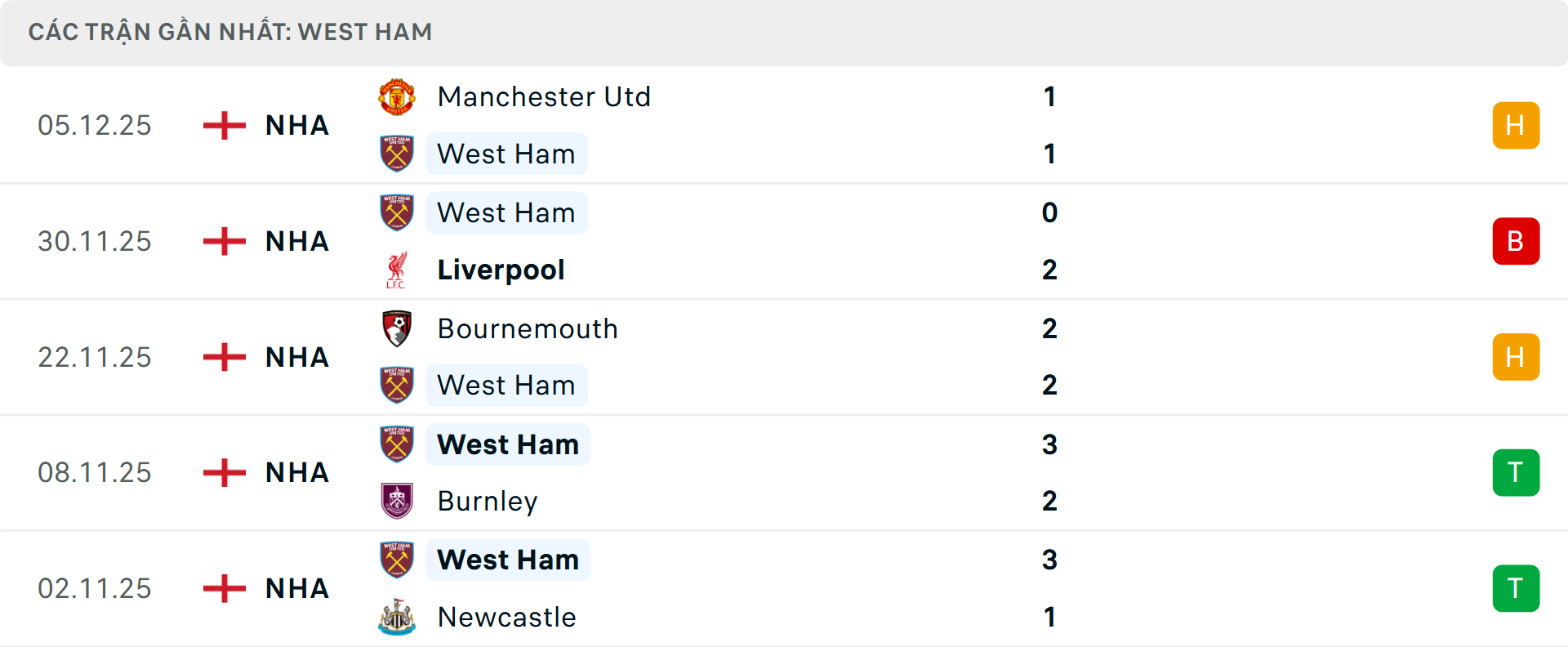Toggle the green T badge for the Burnley win

coord(1516,472)
